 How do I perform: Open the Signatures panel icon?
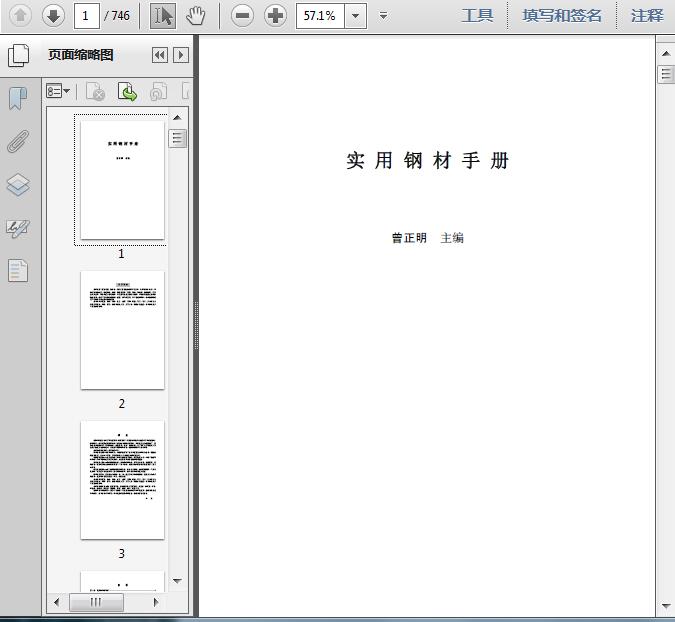pos(18,228)
